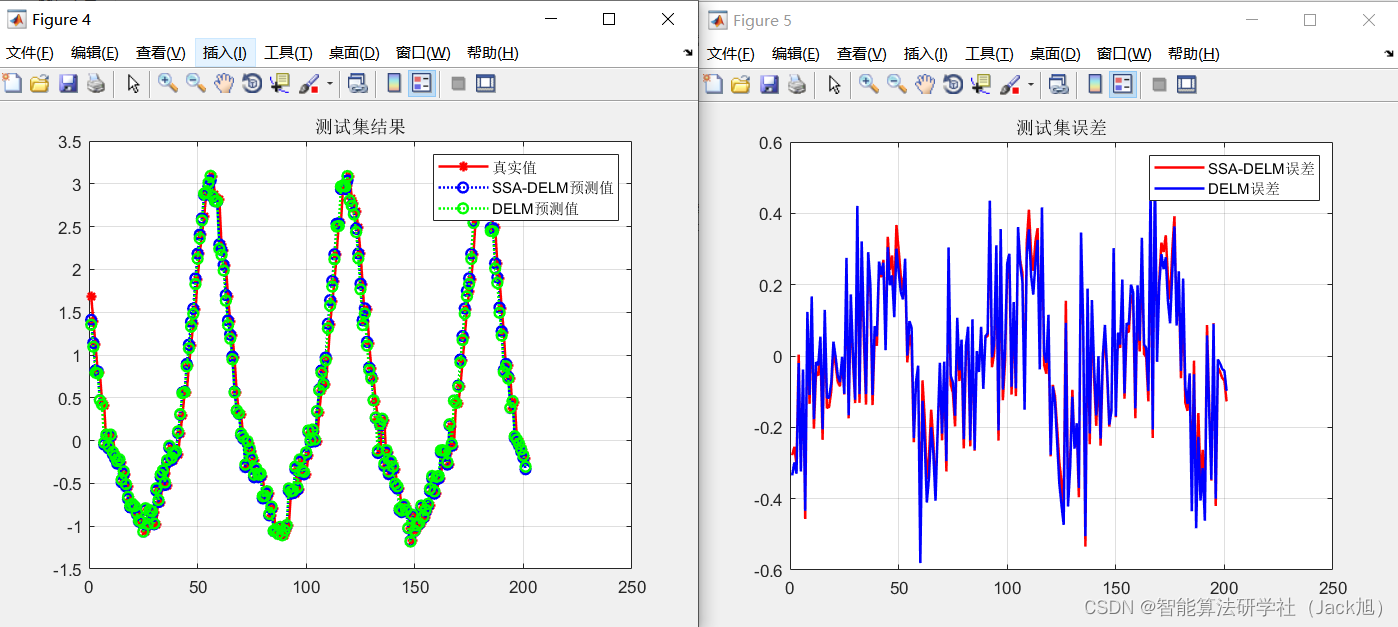Select Data Cursor tool in Figure 5
Image resolution: width=1398 pixels, height=627 pixels.
point(981,84)
